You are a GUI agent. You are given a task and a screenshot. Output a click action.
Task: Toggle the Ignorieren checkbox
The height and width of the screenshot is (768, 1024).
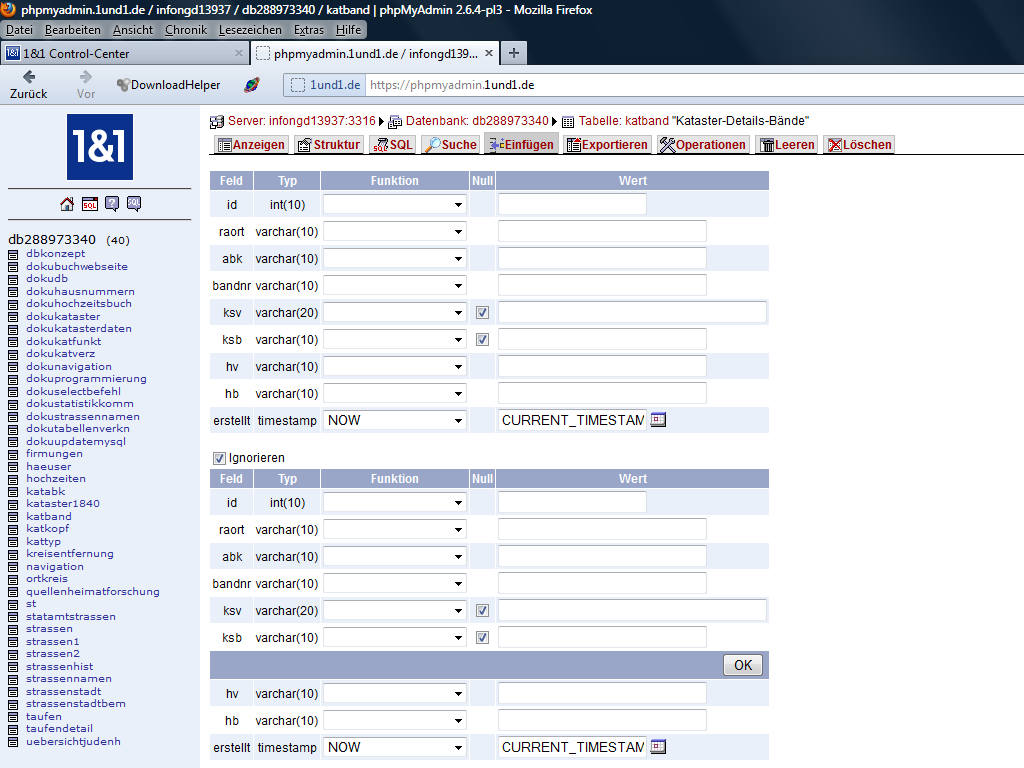219,458
